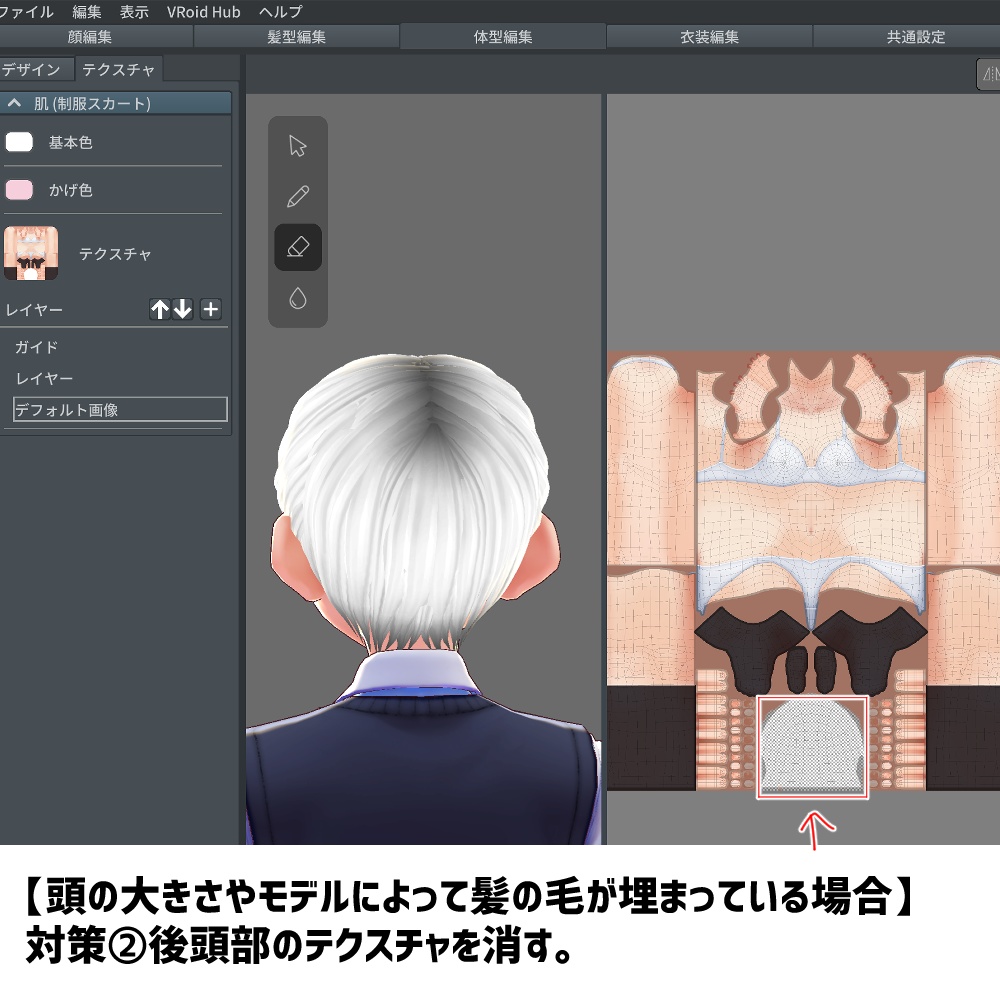Pick the 基本色 white color swatch
This screenshot has height=1000, width=1000.
[x=18, y=141]
